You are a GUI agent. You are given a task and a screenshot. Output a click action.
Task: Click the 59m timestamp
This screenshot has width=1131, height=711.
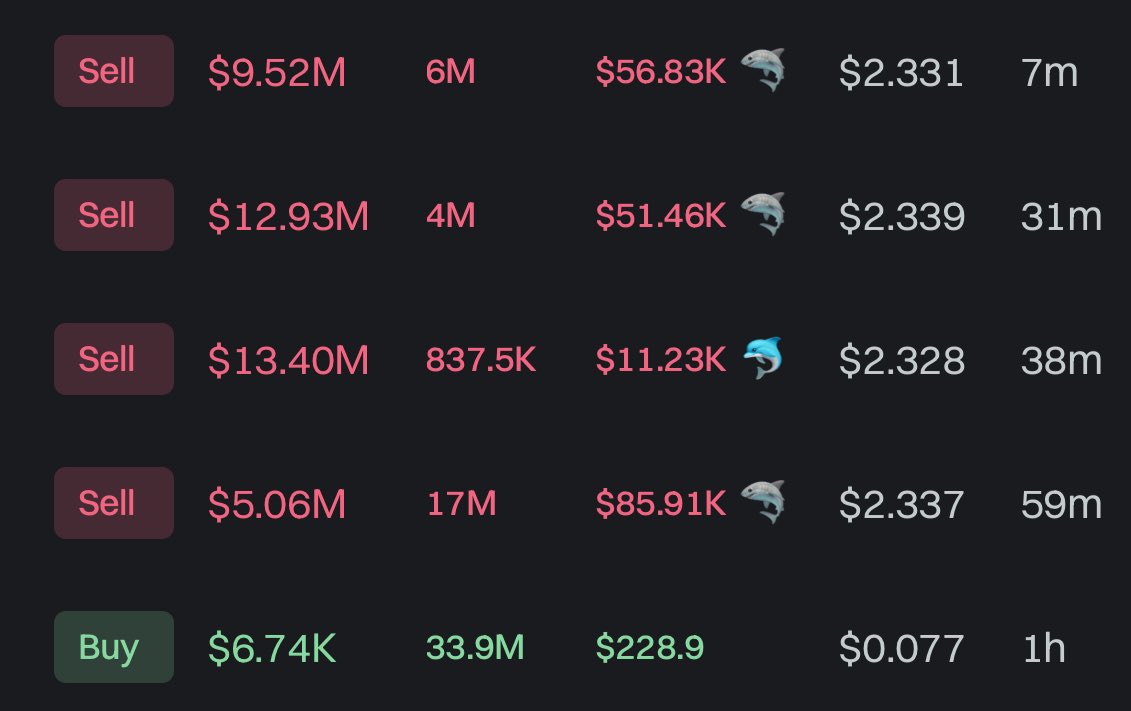pyautogui.click(x=1061, y=504)
